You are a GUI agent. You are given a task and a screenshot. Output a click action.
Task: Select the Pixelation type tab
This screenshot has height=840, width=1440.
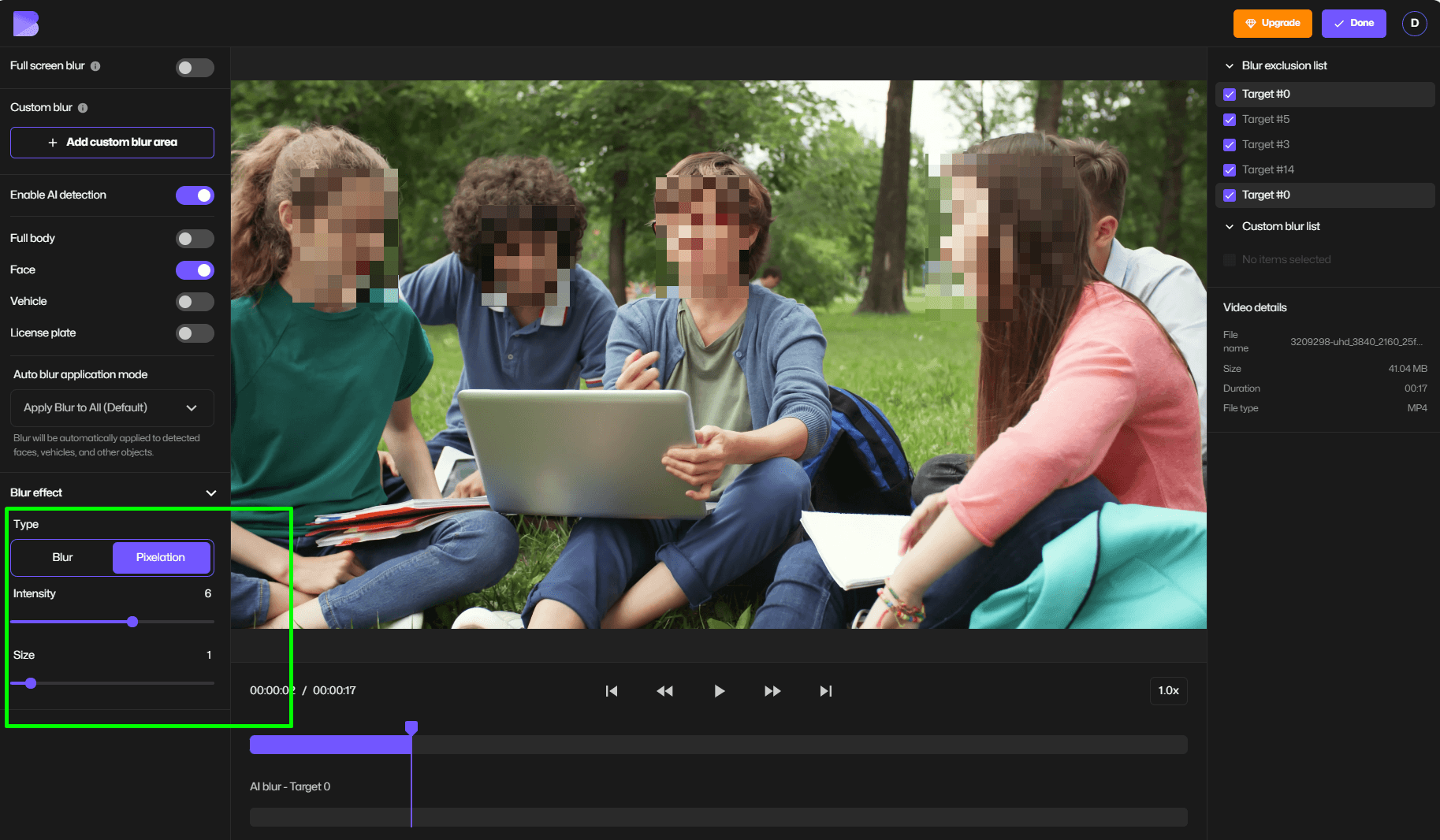pyautogui.click(x=162, y=557)
